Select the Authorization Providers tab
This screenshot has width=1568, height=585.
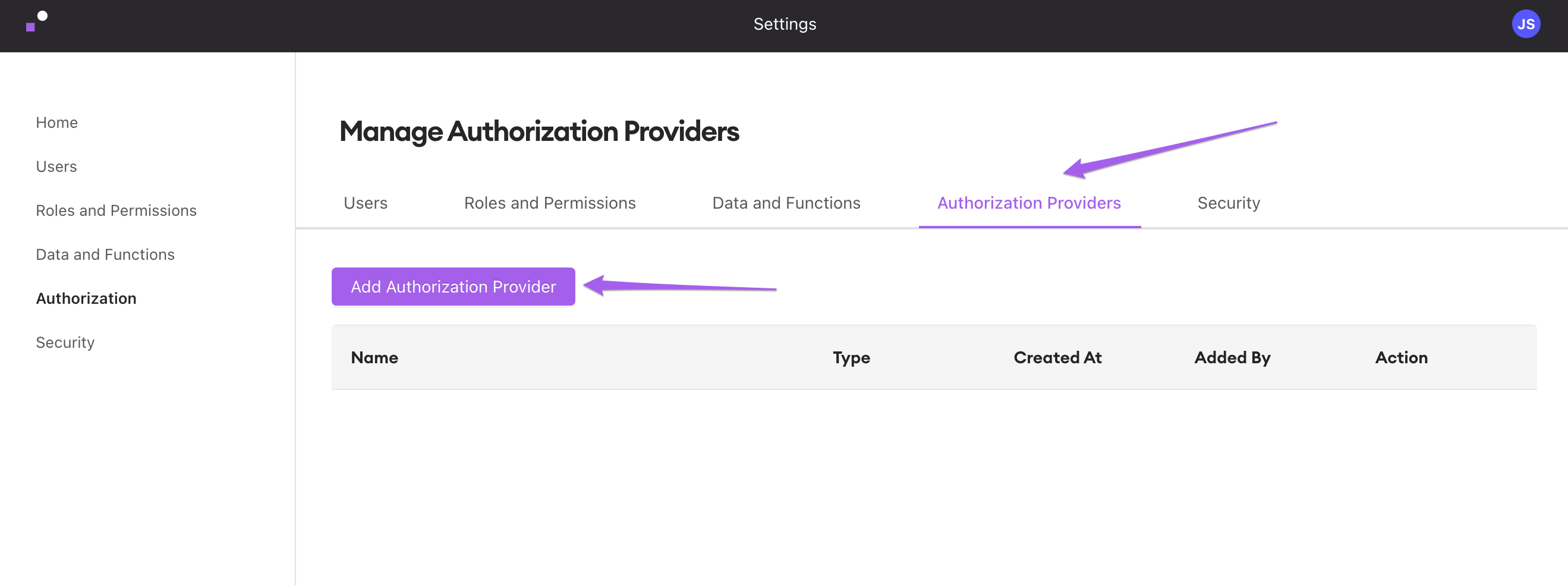pos(1029,203)
